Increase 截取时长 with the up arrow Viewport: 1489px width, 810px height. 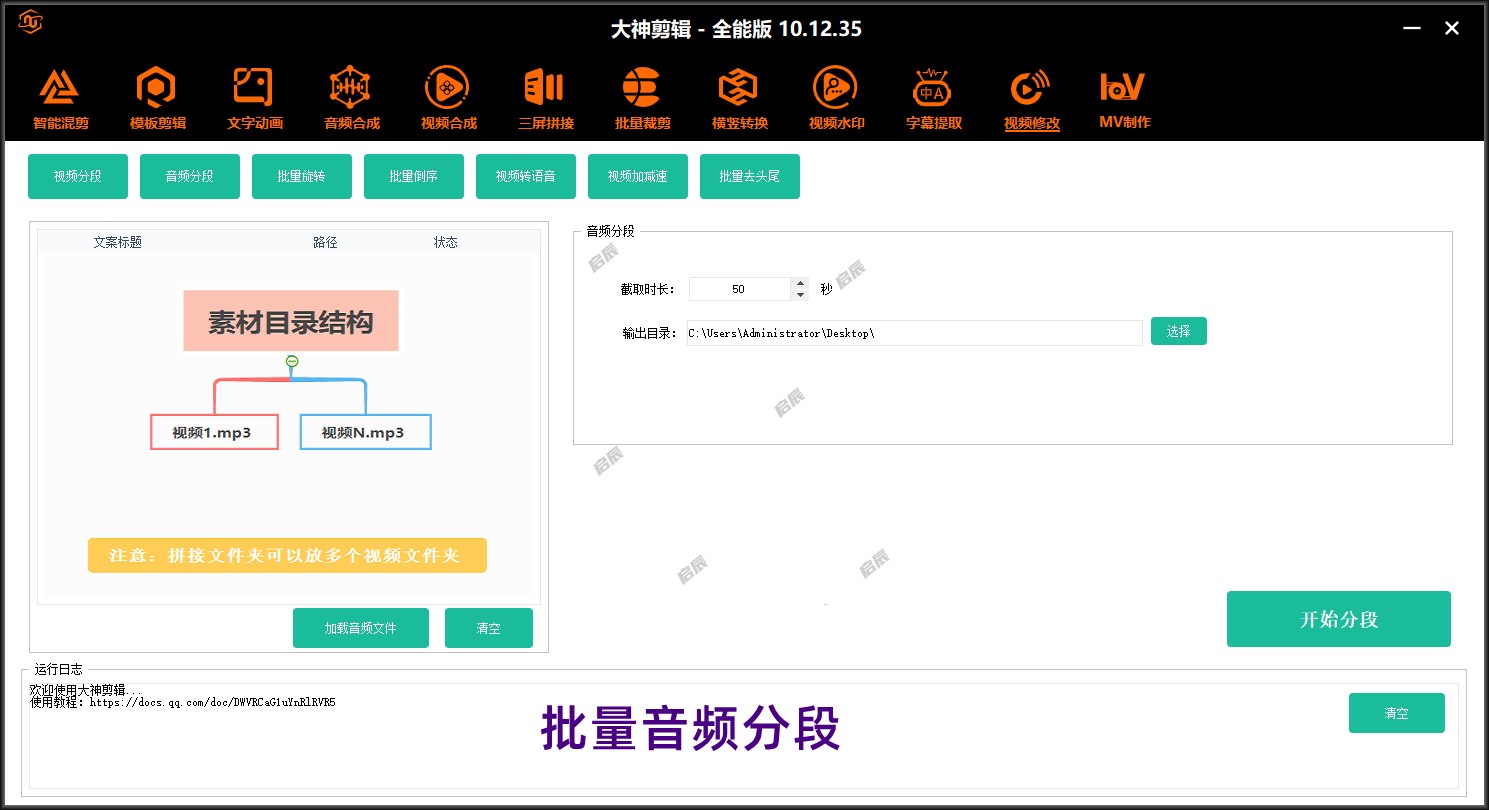[800, 283]
